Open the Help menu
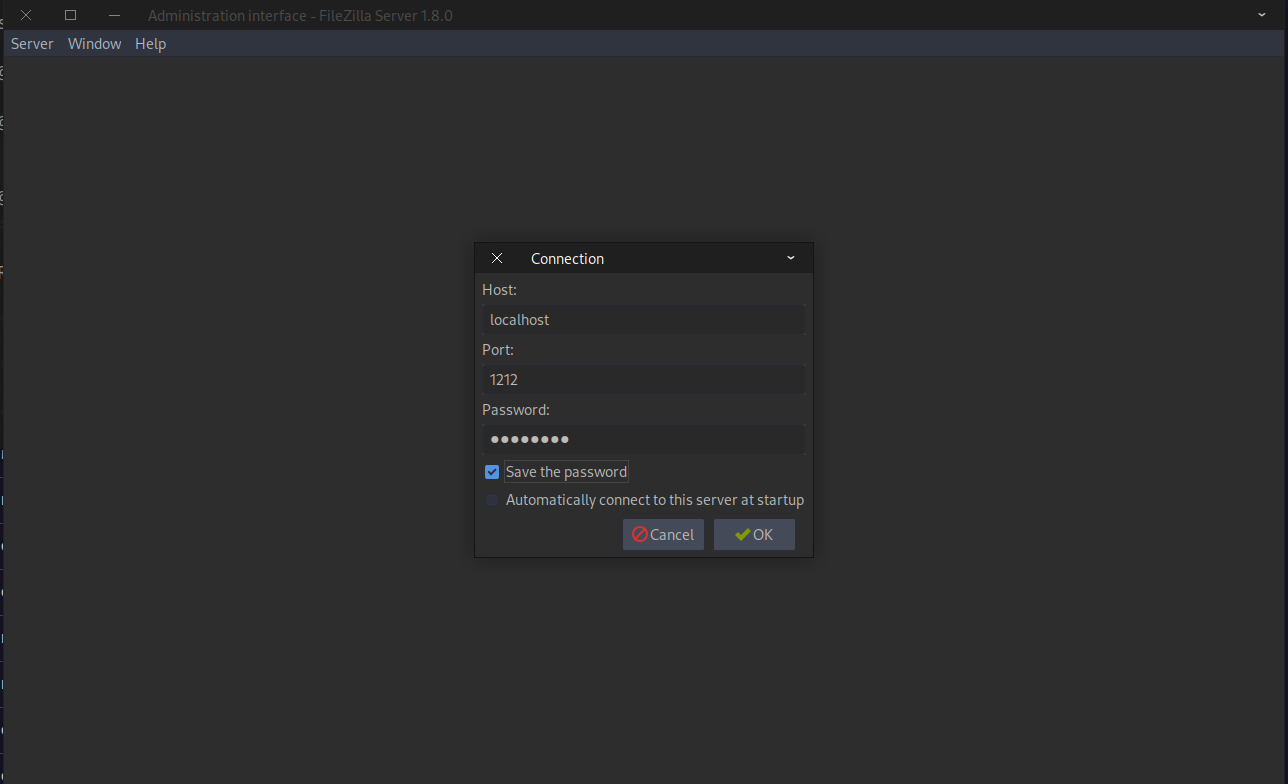 click(150, 43)
